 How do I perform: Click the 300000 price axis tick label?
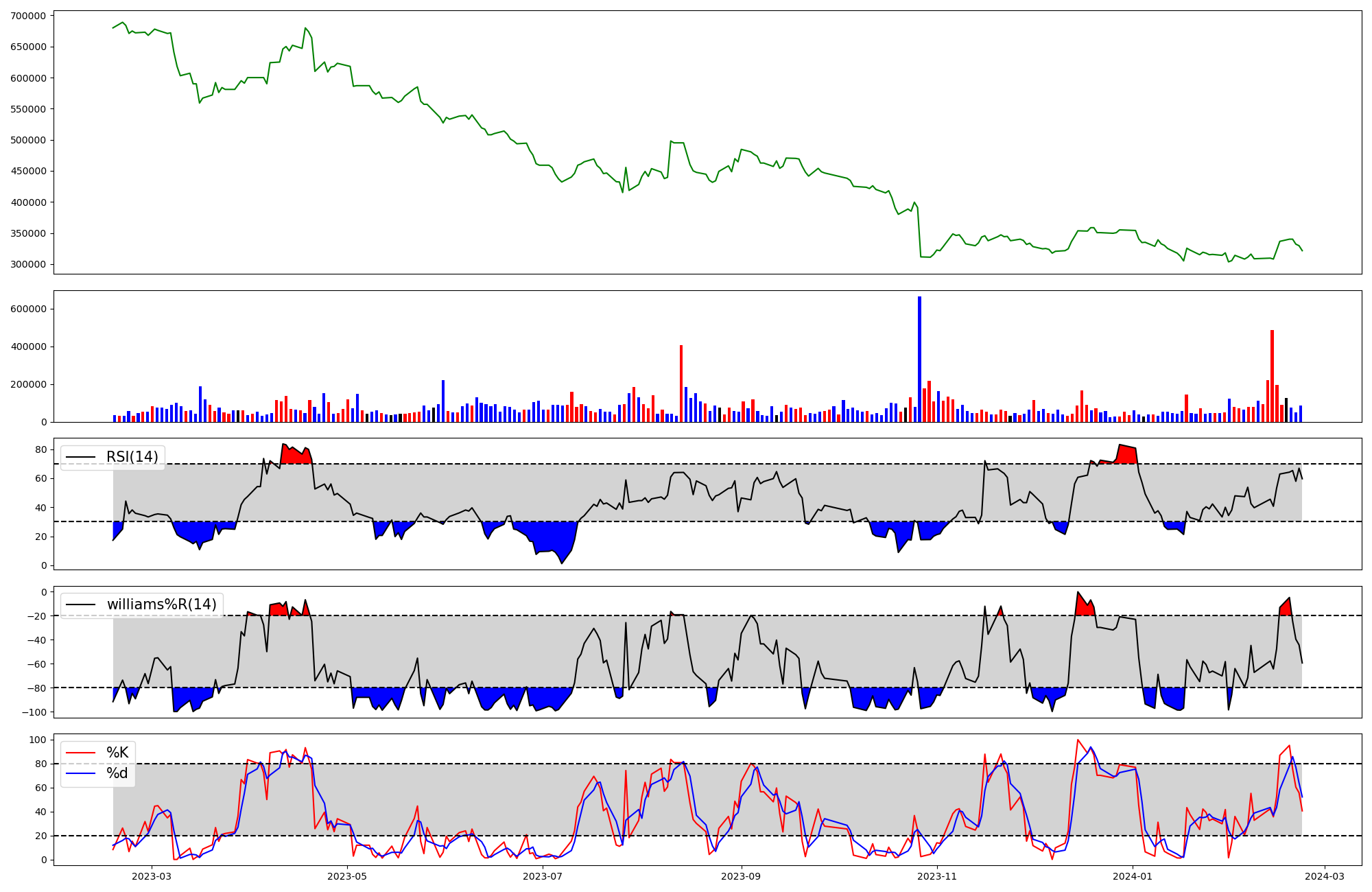[x=28, y=265]
